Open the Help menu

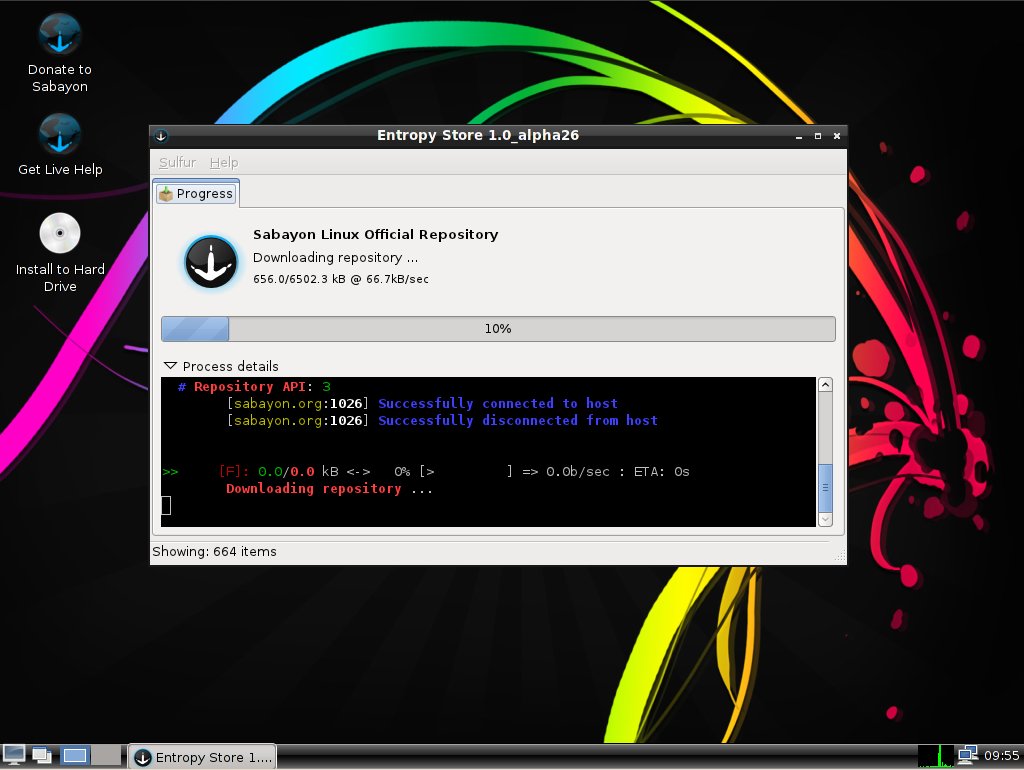pyautogui.click(x=223, y=162)
